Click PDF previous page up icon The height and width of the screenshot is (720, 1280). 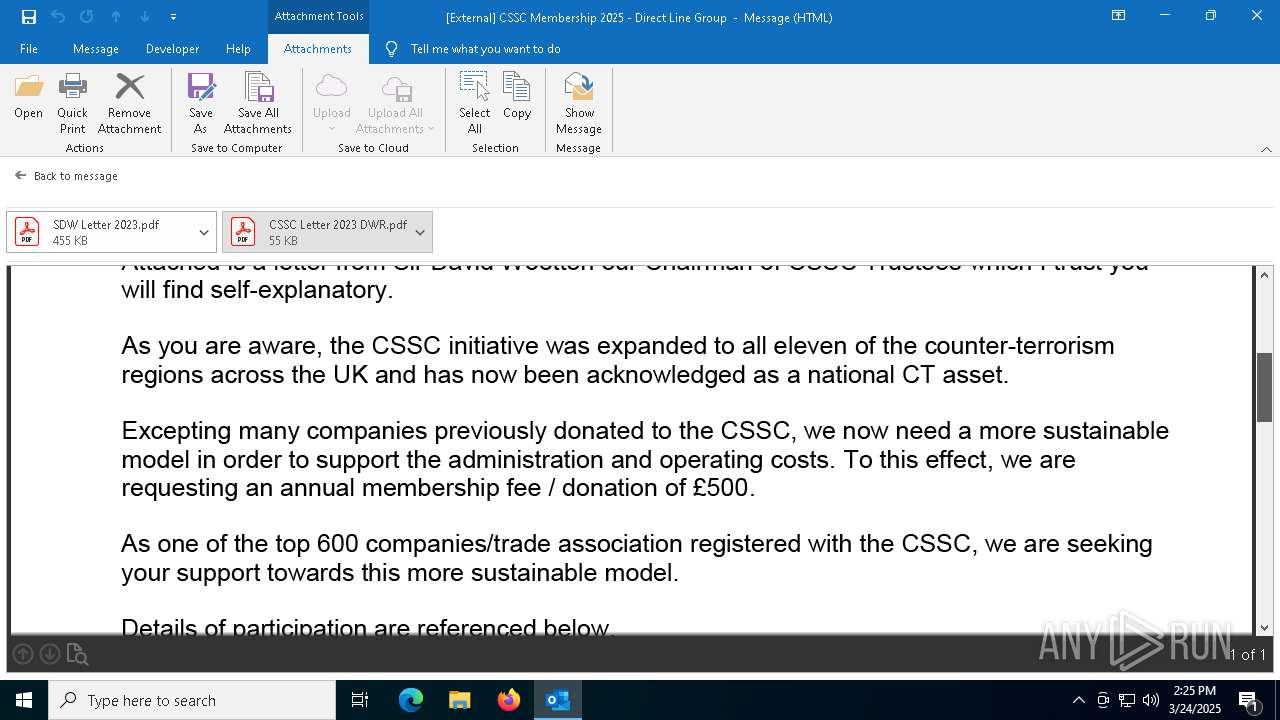coord(22,654)
